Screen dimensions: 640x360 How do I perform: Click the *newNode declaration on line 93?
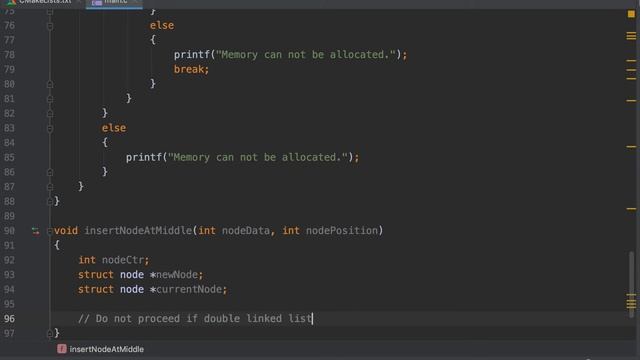pyautogui.click(x=174, y=275)
